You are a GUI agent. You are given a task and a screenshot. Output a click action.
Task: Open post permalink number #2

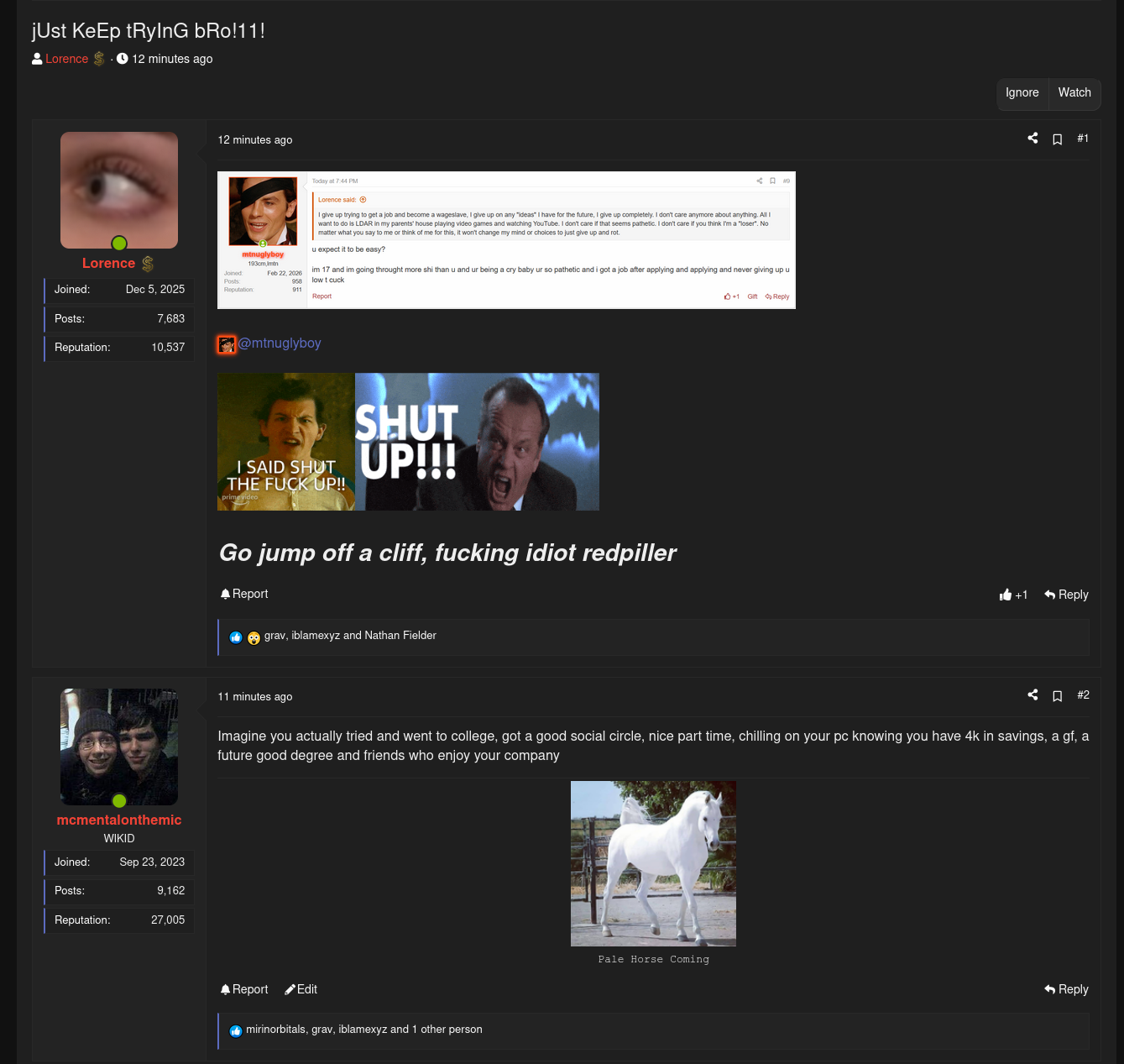click(x=1083, y=695)
